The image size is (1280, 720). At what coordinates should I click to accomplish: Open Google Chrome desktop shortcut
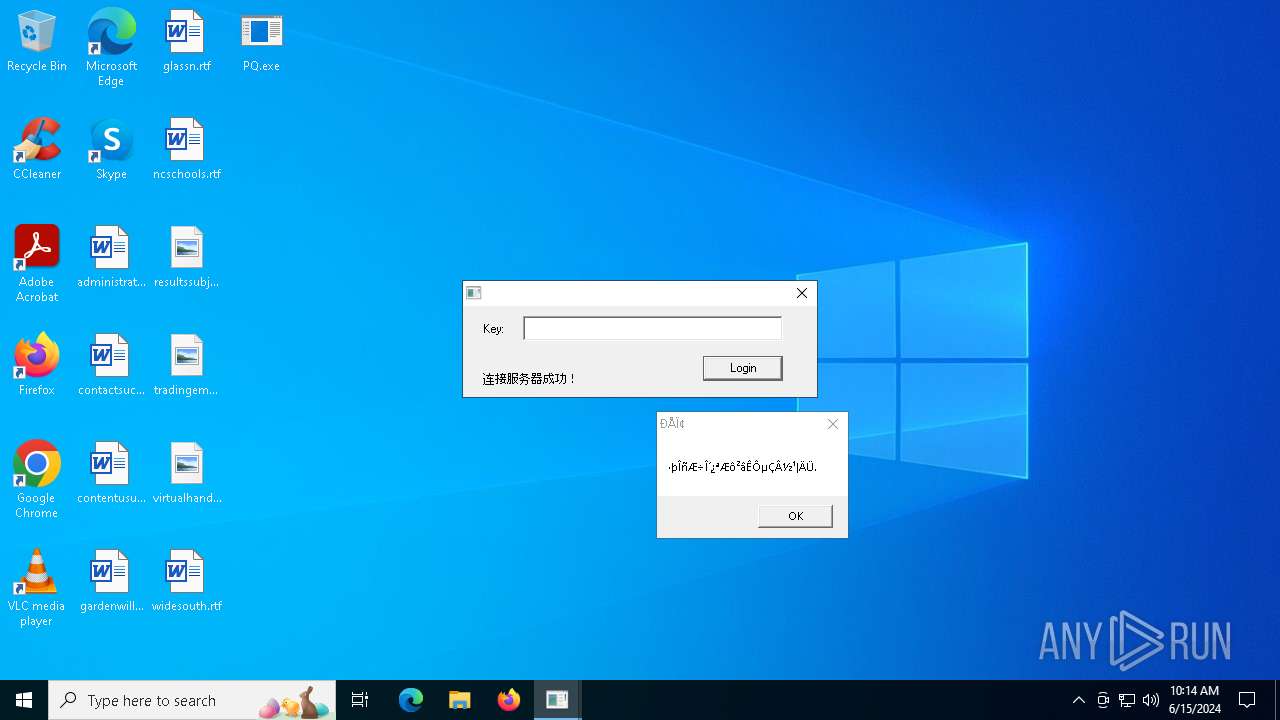coord(37,480)
